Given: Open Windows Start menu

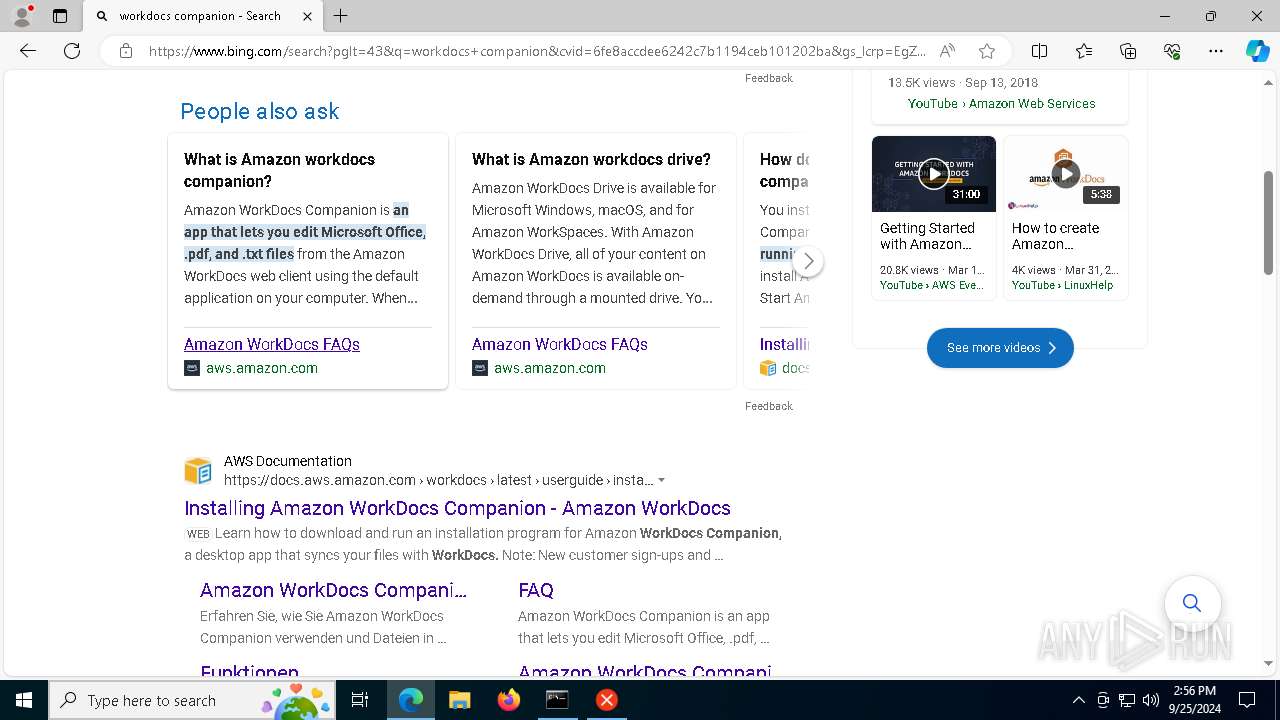Looking at the screenshot, I should tap(24, 700).
